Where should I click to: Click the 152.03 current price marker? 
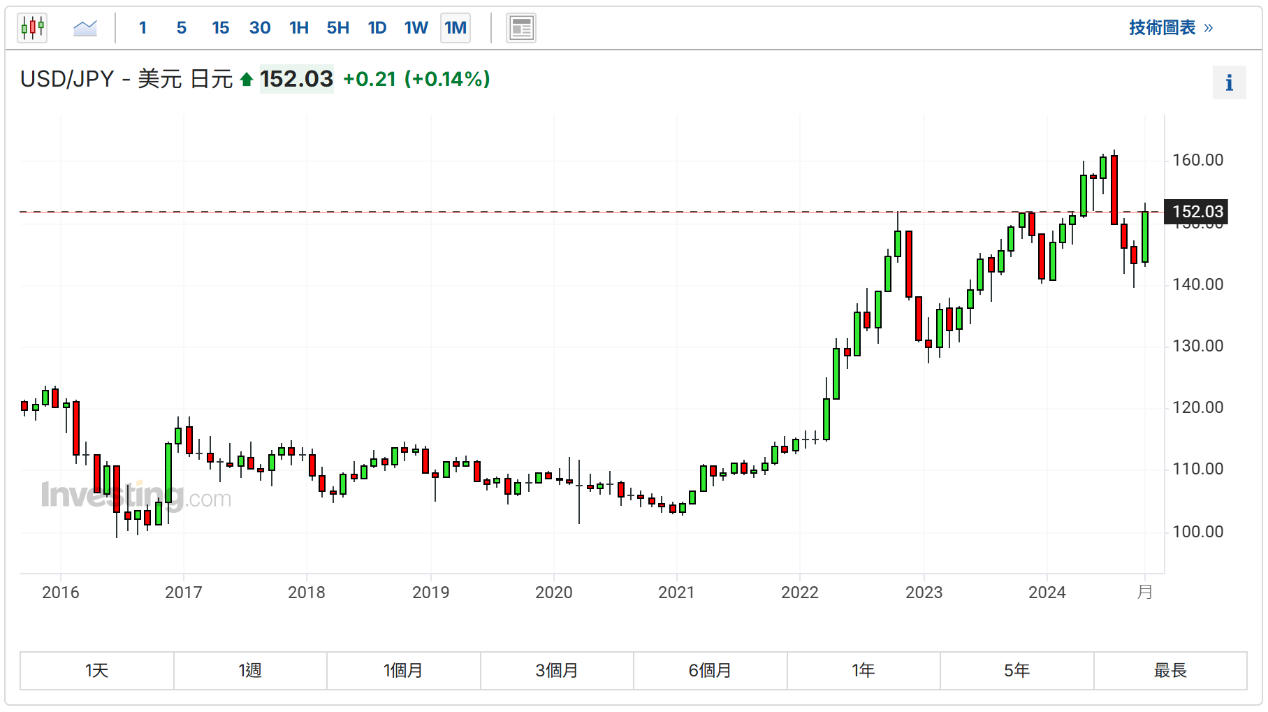pos(1198,212)
